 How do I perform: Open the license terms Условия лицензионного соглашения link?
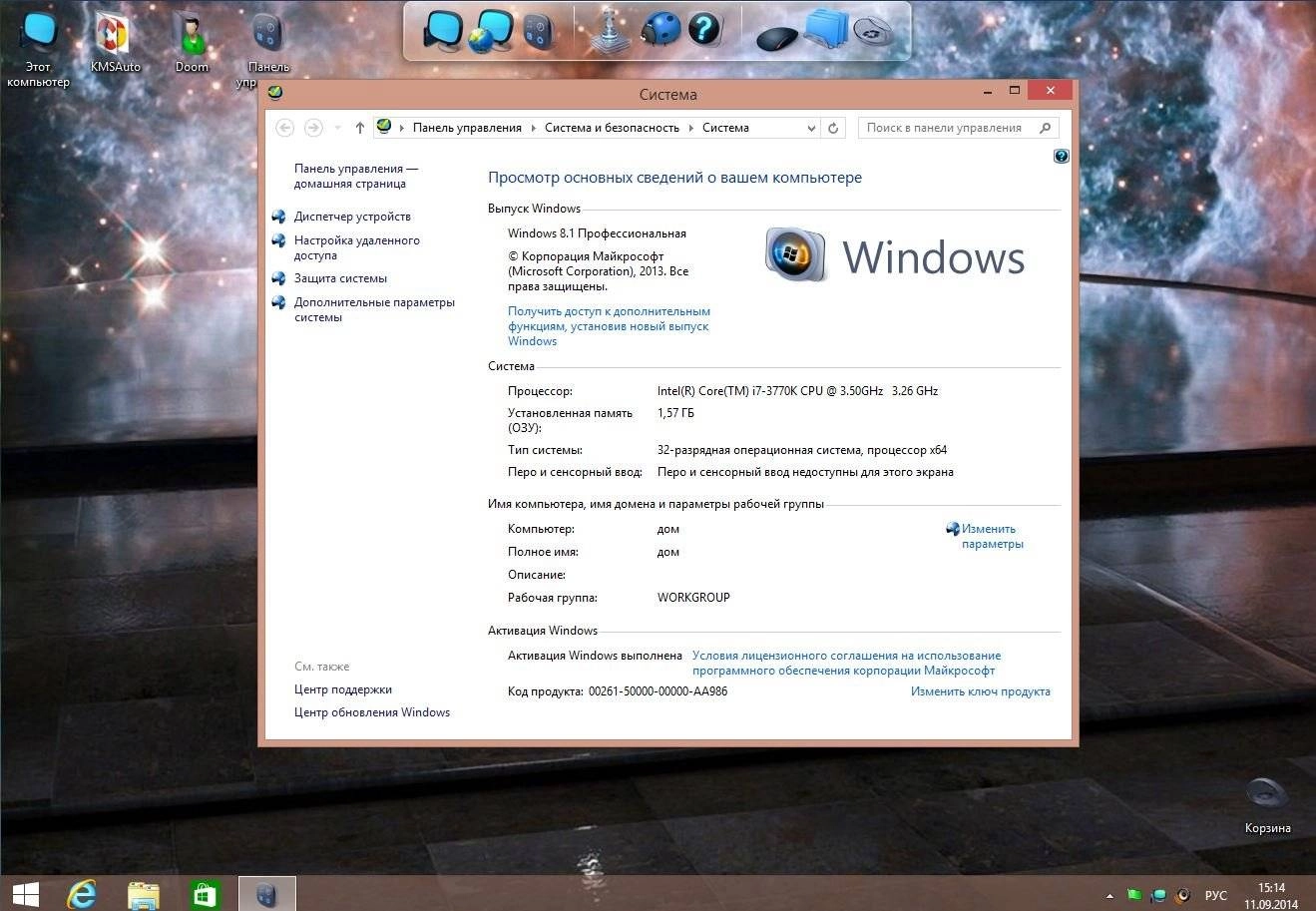pos(846,664)
